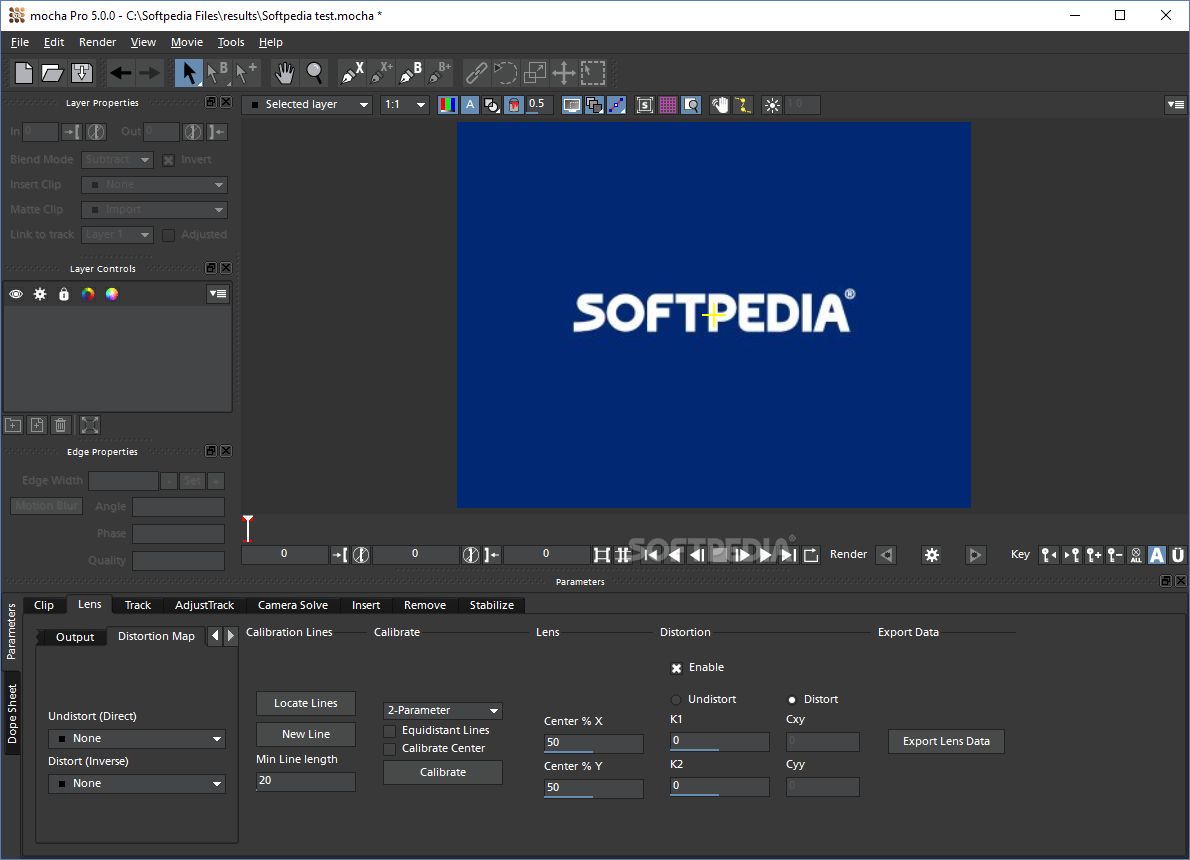Open the 2-Parameter lens model dropdown

pyautogui.click(x=443, y=710)
